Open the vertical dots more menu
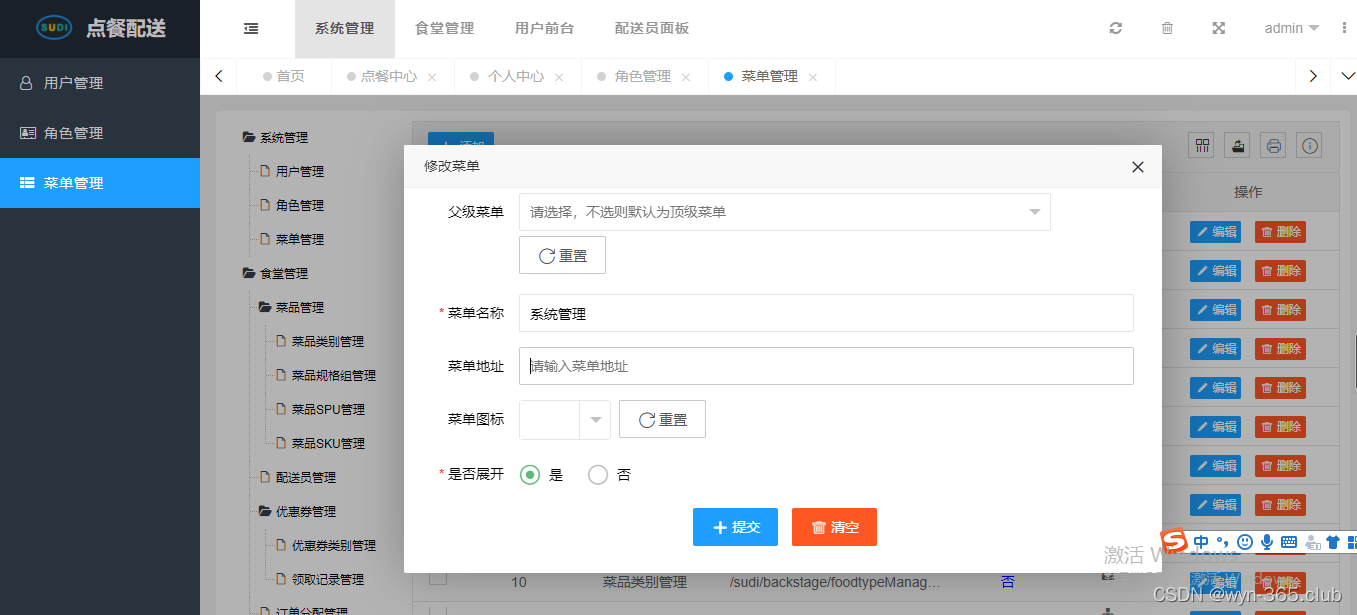The width and height of the screenshot is (1357, 615). click(1344, 28)
